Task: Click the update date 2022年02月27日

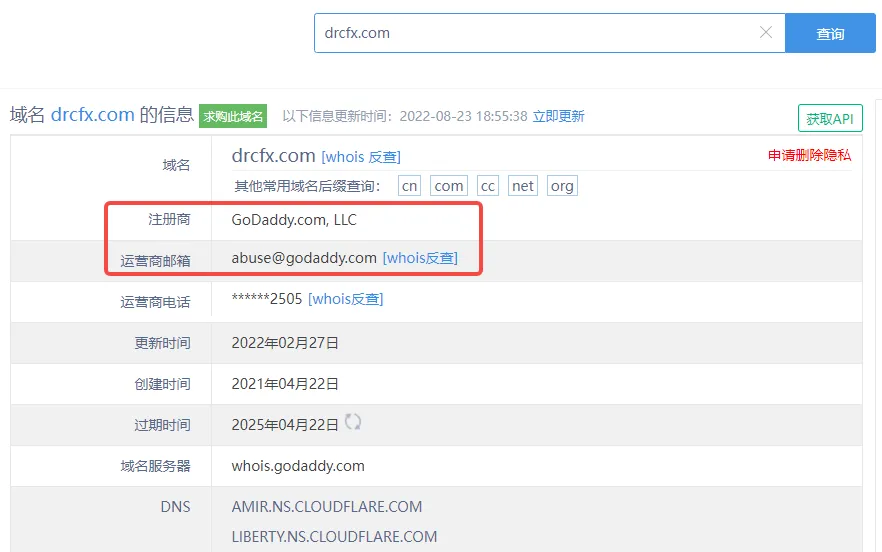Action: click(x=285, y=343)
